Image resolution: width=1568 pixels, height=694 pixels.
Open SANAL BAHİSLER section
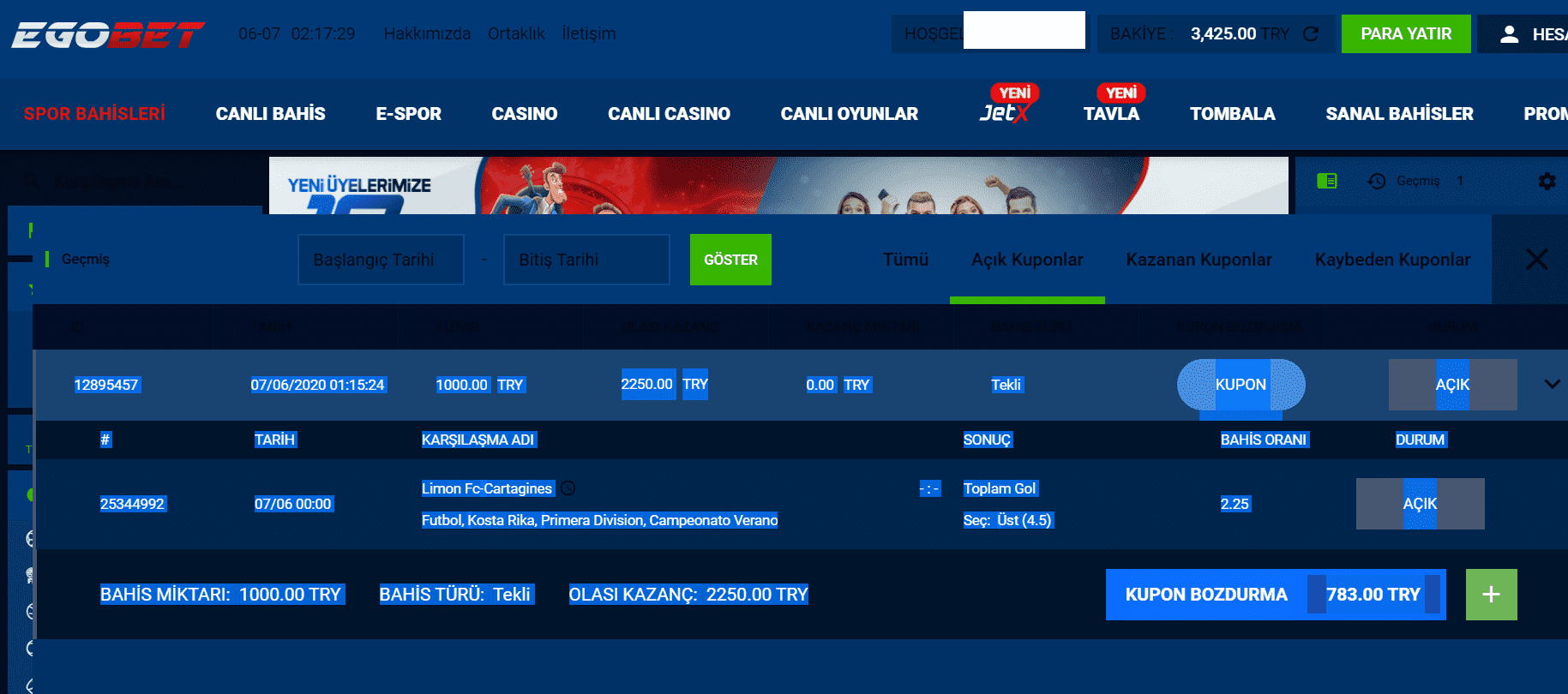(x=1399, y=114)
